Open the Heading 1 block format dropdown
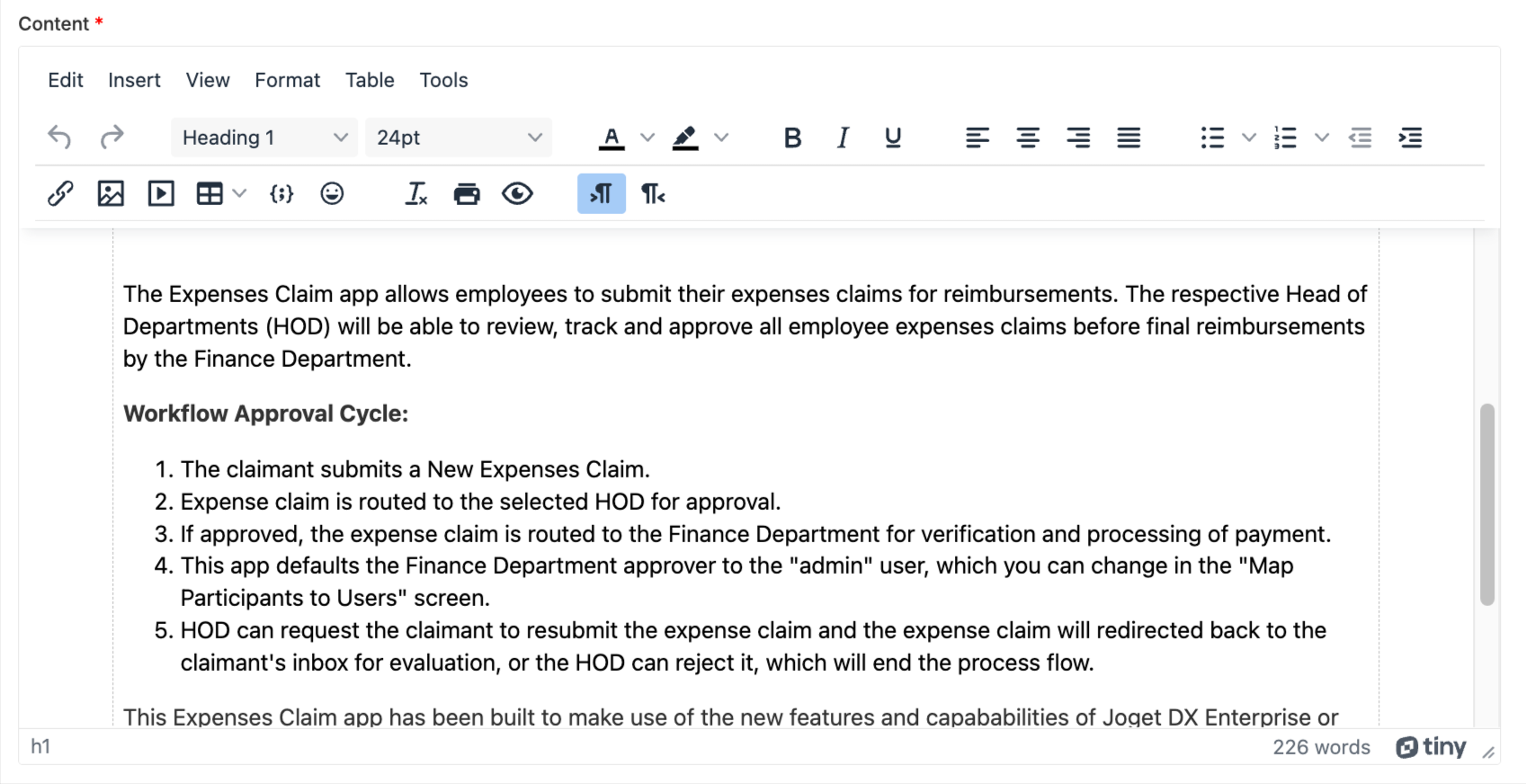The image size is (1526, 784). coord(263,138)
